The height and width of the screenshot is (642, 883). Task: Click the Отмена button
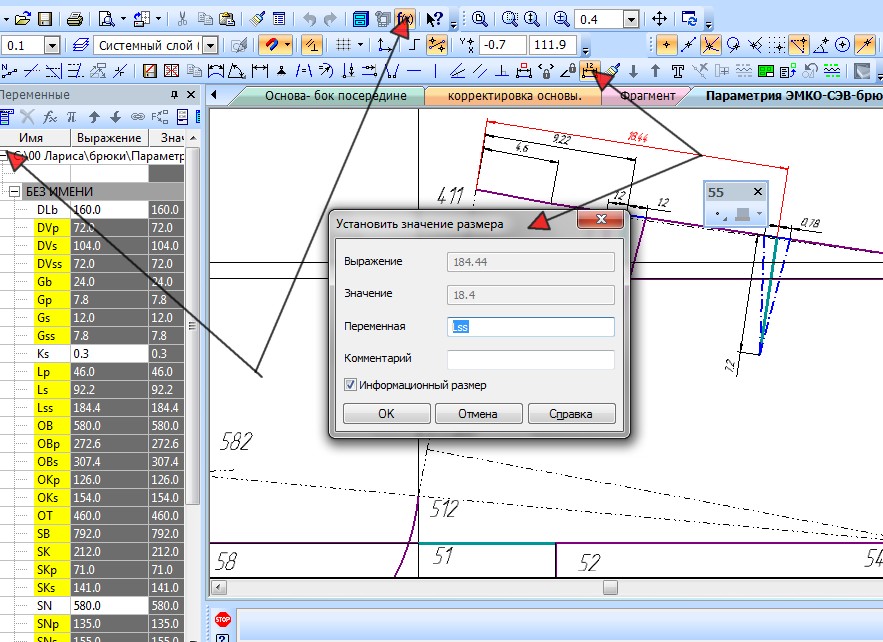point(477,413)
